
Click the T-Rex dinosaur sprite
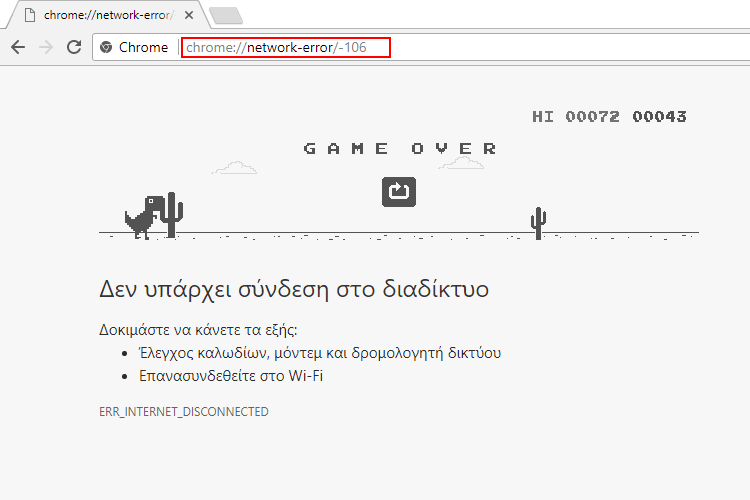point(144,217)
